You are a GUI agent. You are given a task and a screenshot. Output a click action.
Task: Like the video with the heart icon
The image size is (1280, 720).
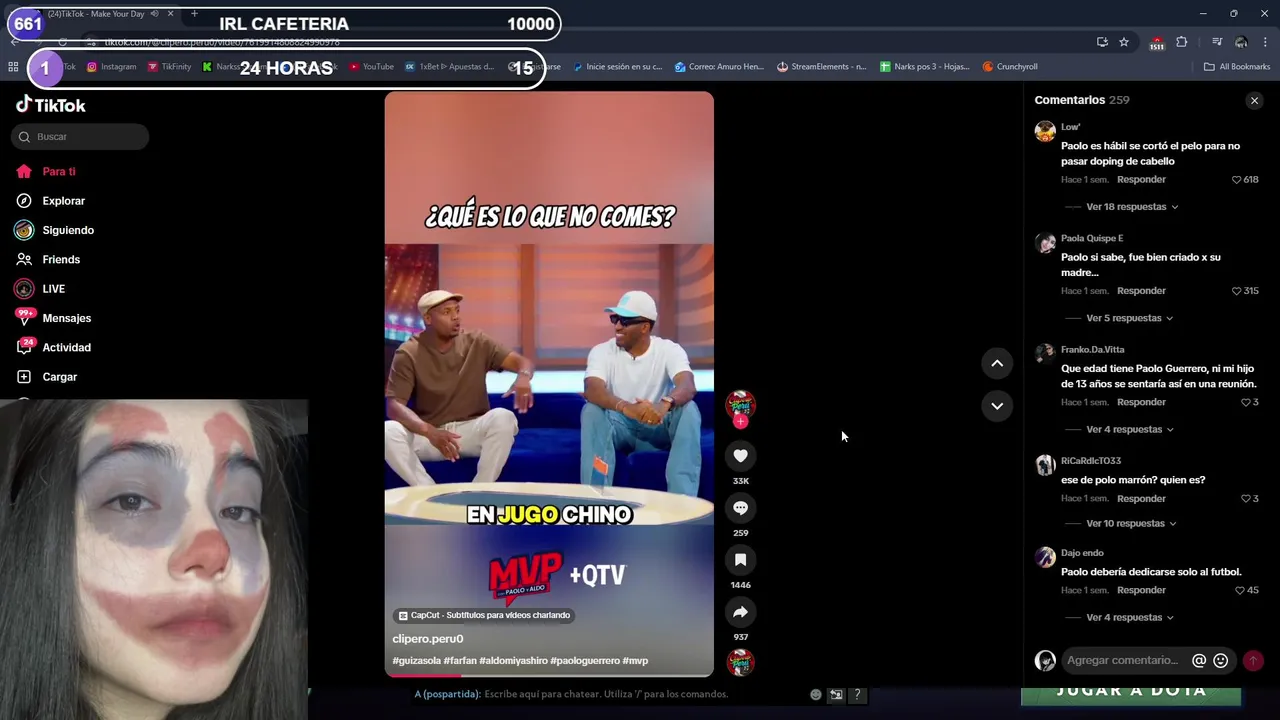point(740,456)
